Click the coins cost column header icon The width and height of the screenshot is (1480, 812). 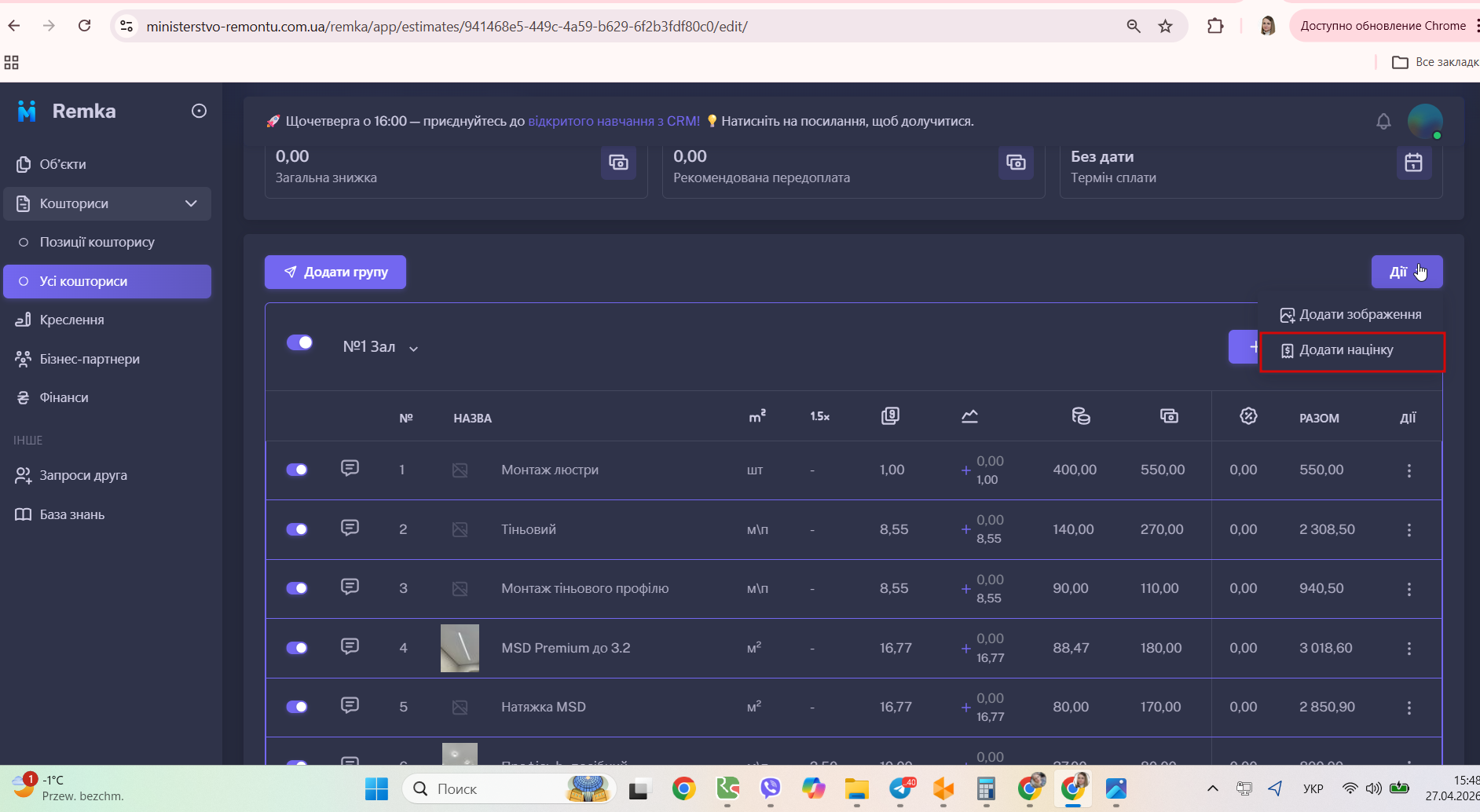click(1081, 416)
